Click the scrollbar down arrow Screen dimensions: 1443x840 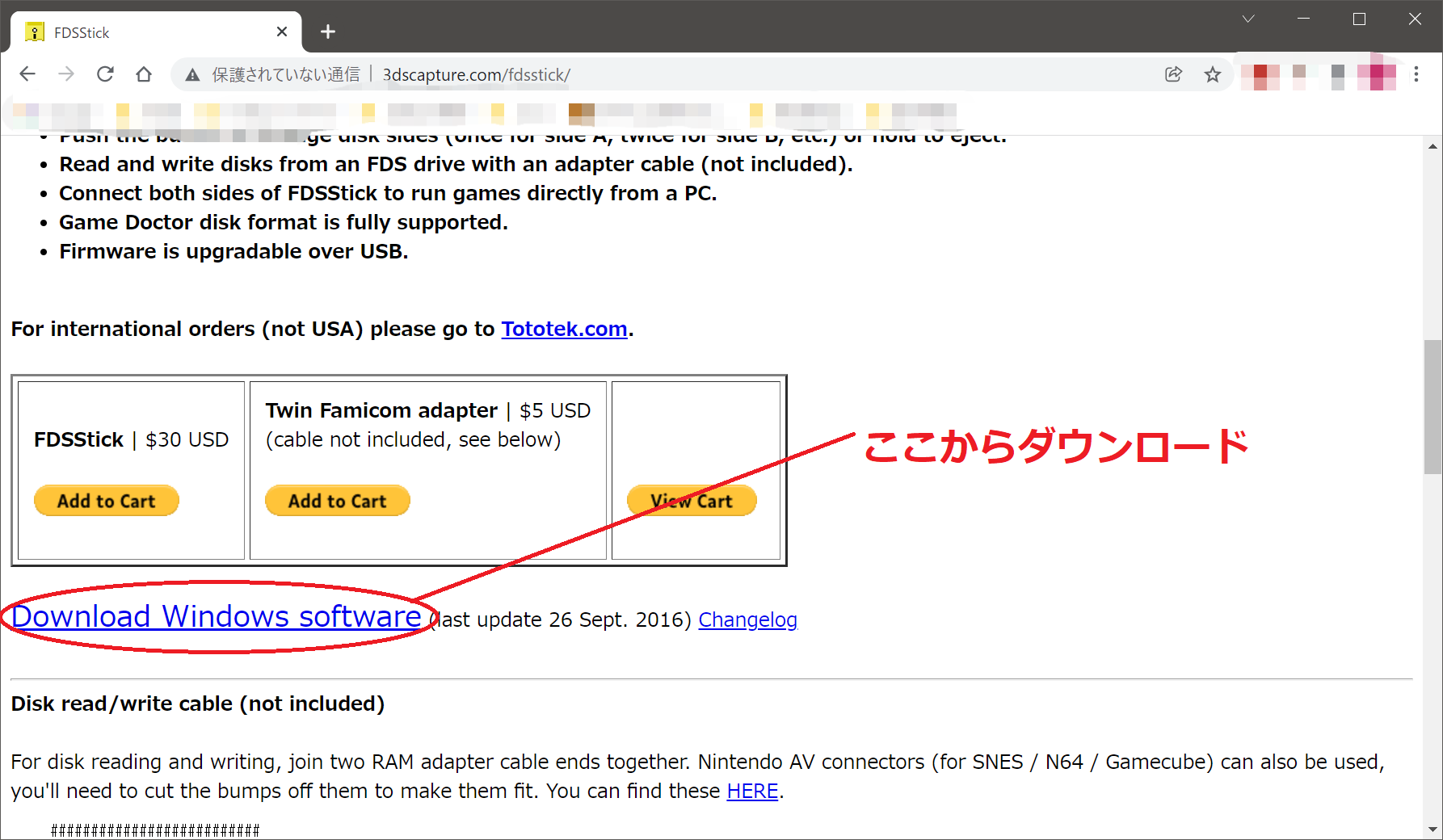(x=1432, y=829)
